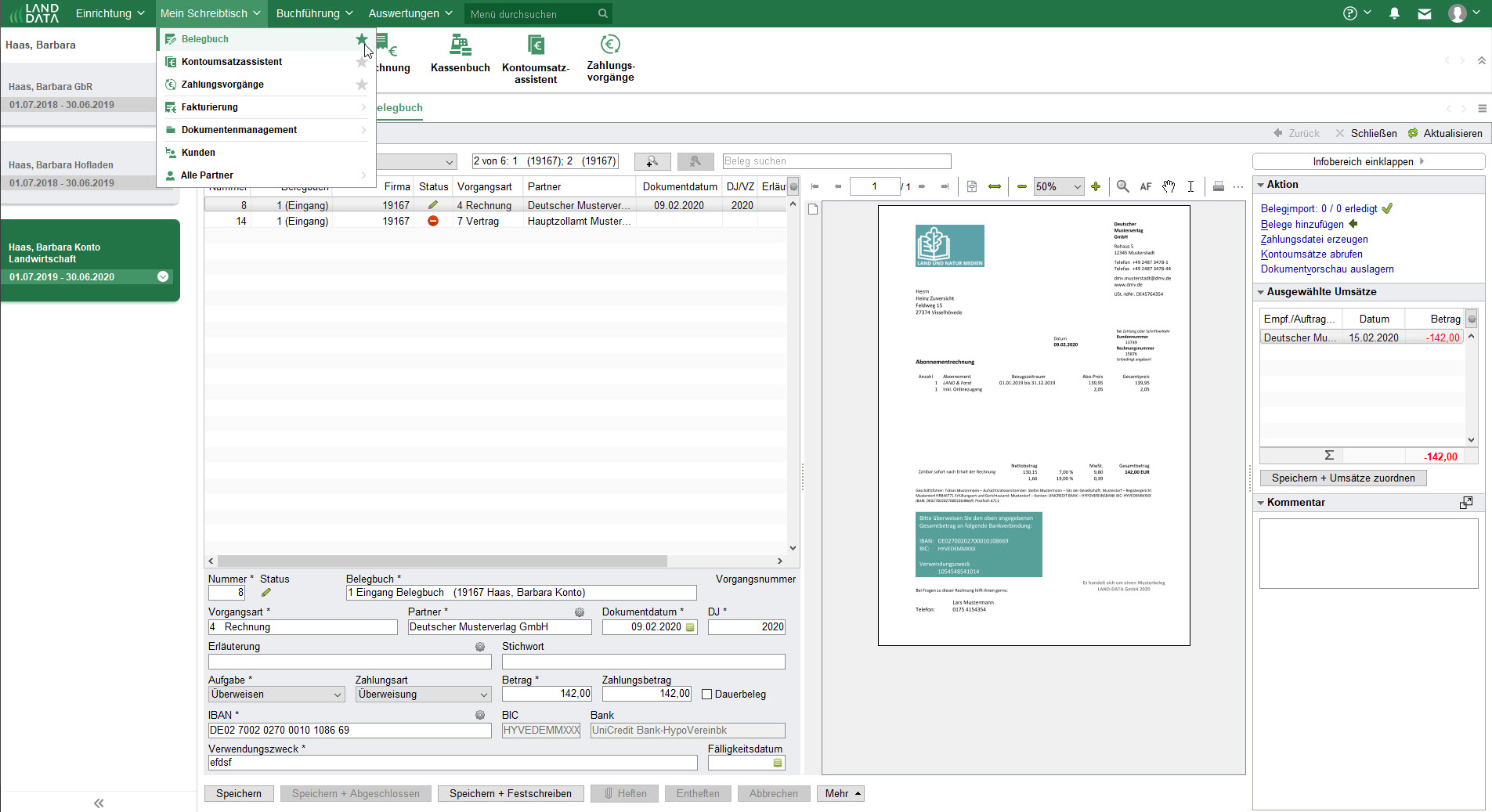
Task: Open the Aufgabe Überweisen dropdown
Action: pos(338,695)
